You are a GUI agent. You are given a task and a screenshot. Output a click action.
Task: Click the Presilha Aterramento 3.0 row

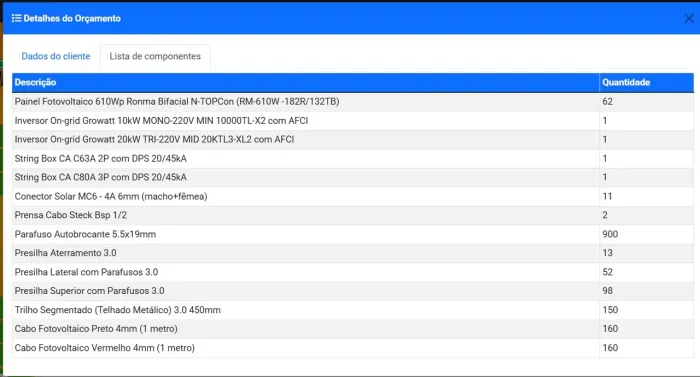point(353,253)
